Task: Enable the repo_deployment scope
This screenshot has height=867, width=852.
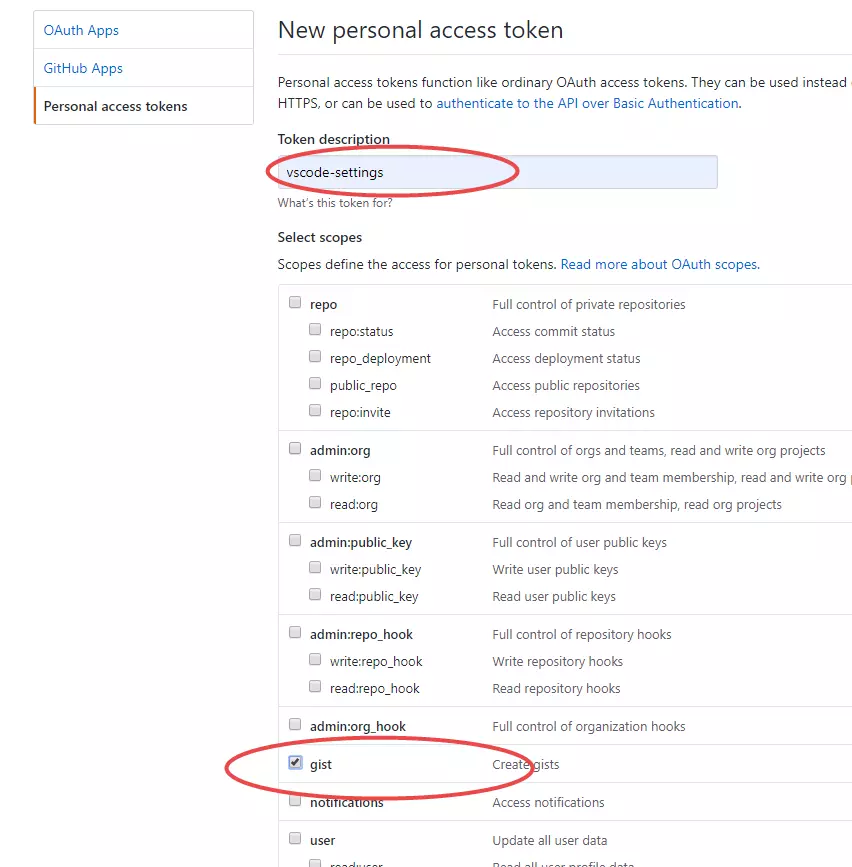Action: [315, 355]
